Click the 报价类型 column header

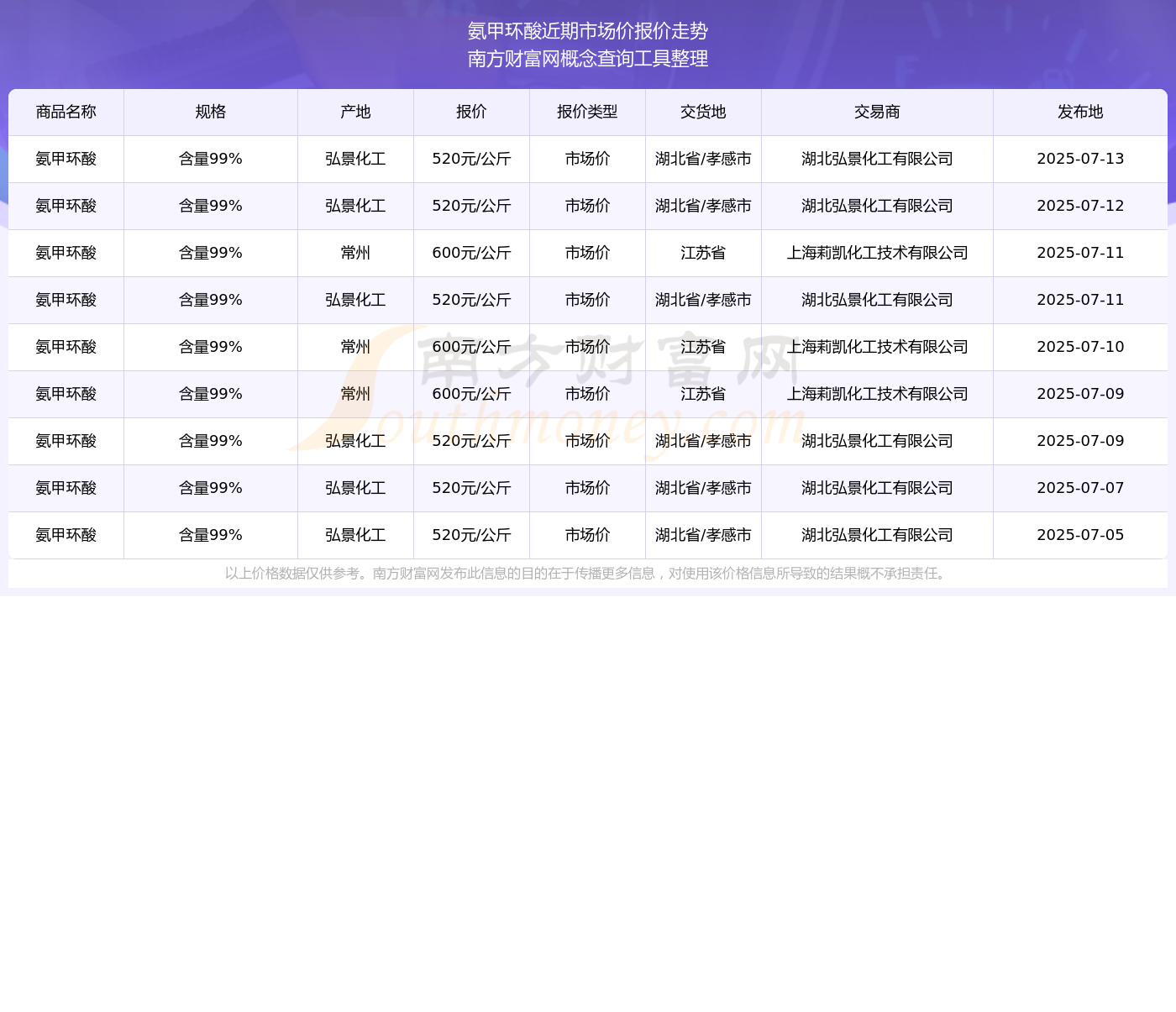pyautogui.click(x=587, y=113)
